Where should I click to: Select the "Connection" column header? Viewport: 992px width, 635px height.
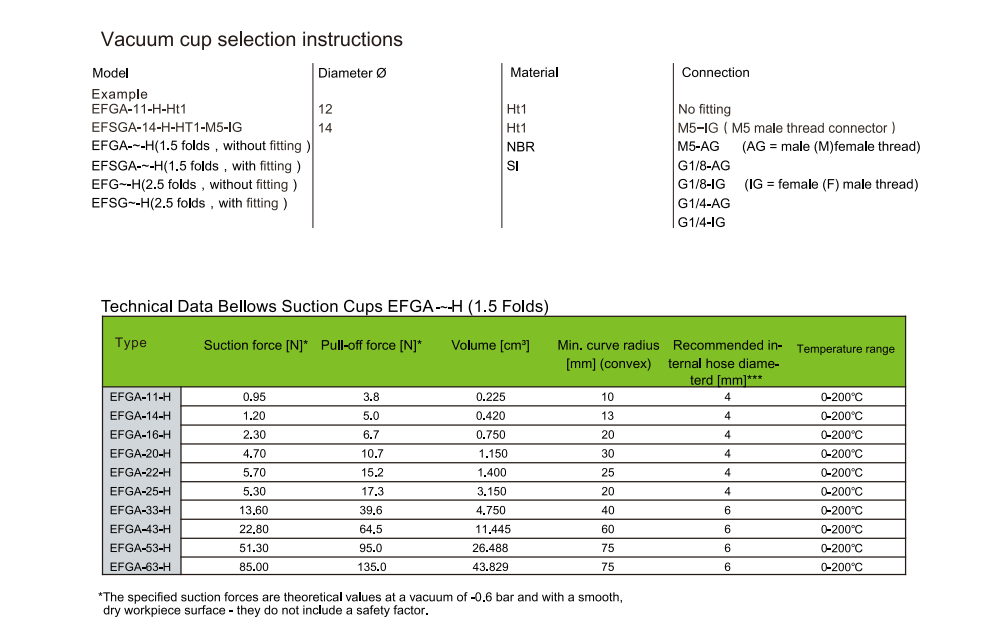click(x=715, y=73)
